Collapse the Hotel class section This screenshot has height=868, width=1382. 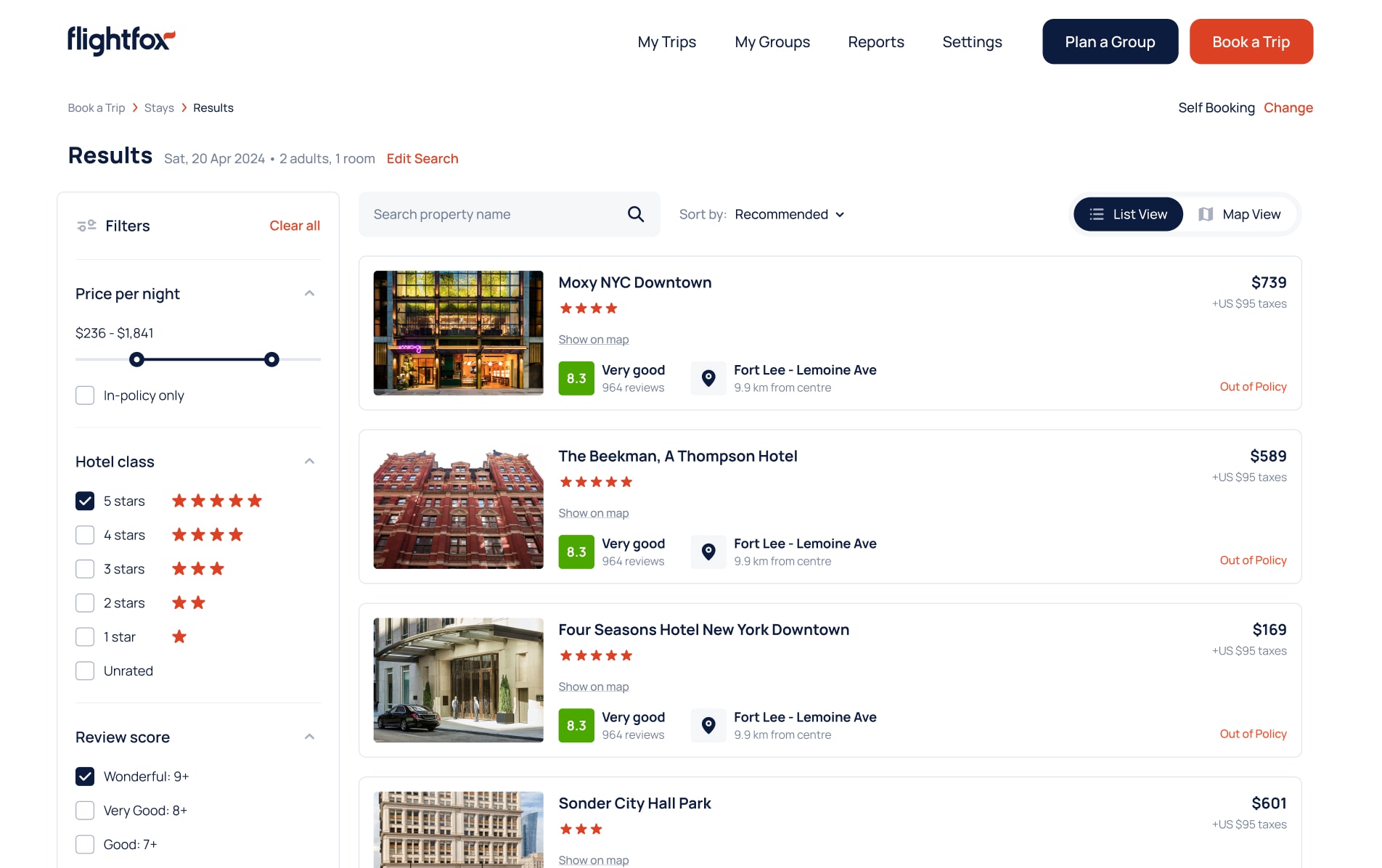click(309, 461)
